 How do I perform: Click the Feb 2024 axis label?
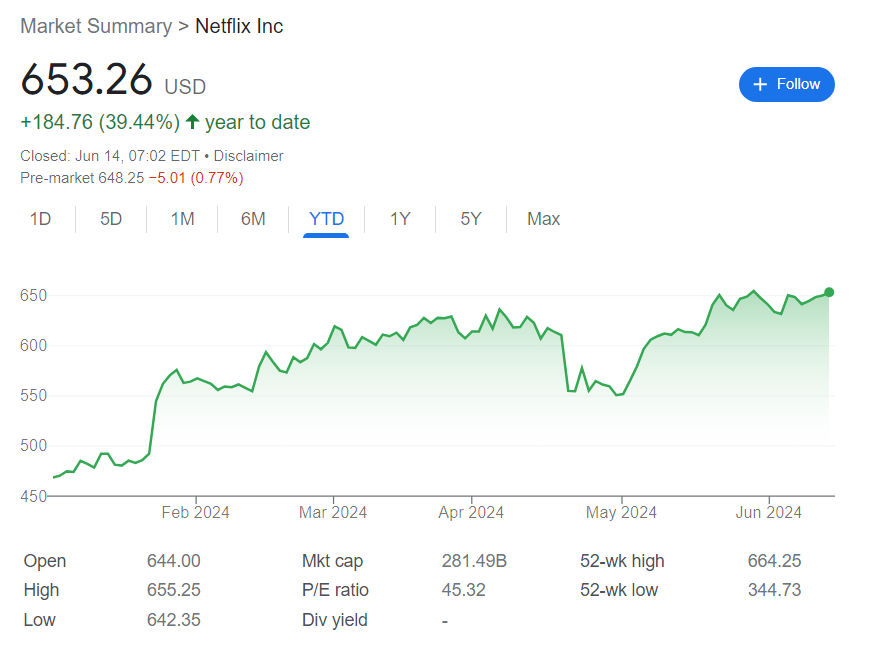[x=196, y=512]
